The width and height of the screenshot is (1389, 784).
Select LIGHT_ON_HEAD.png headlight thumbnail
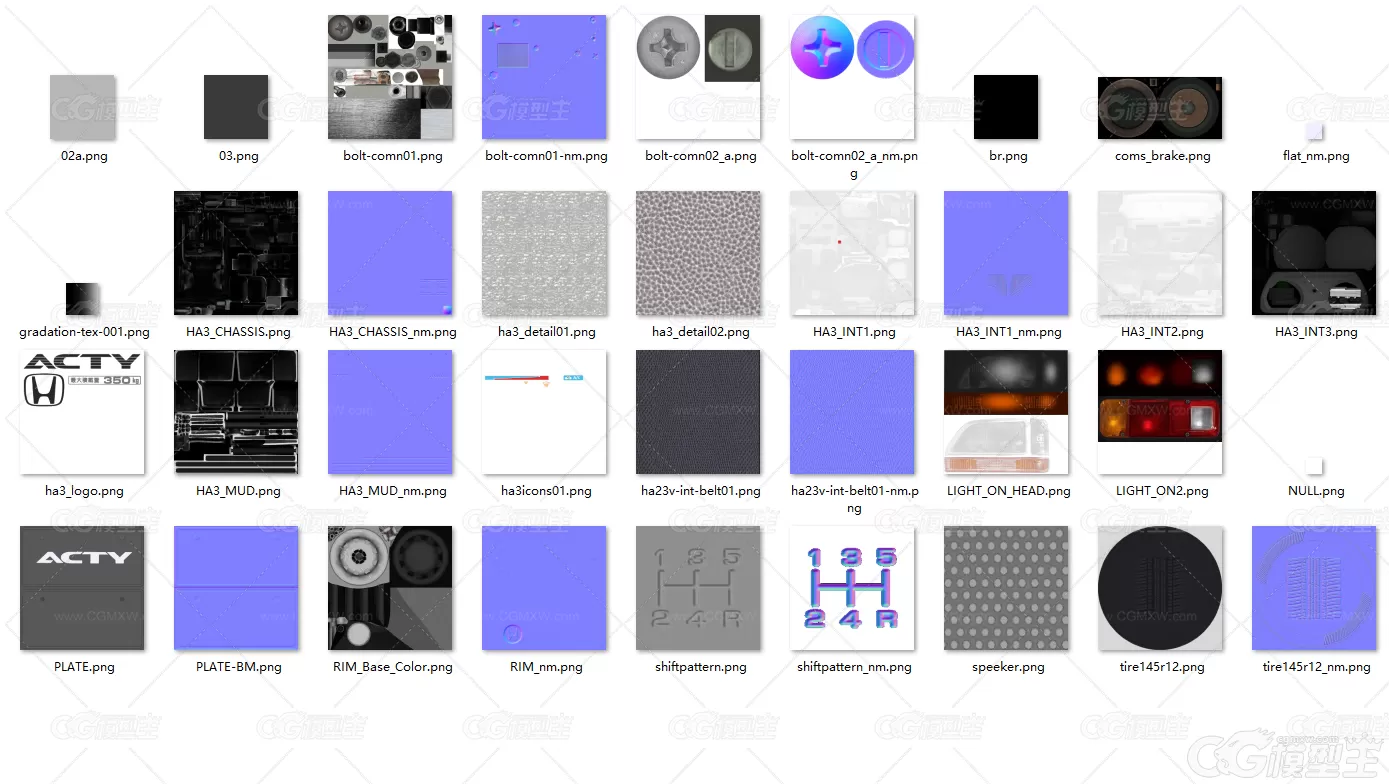point(1006,412)
